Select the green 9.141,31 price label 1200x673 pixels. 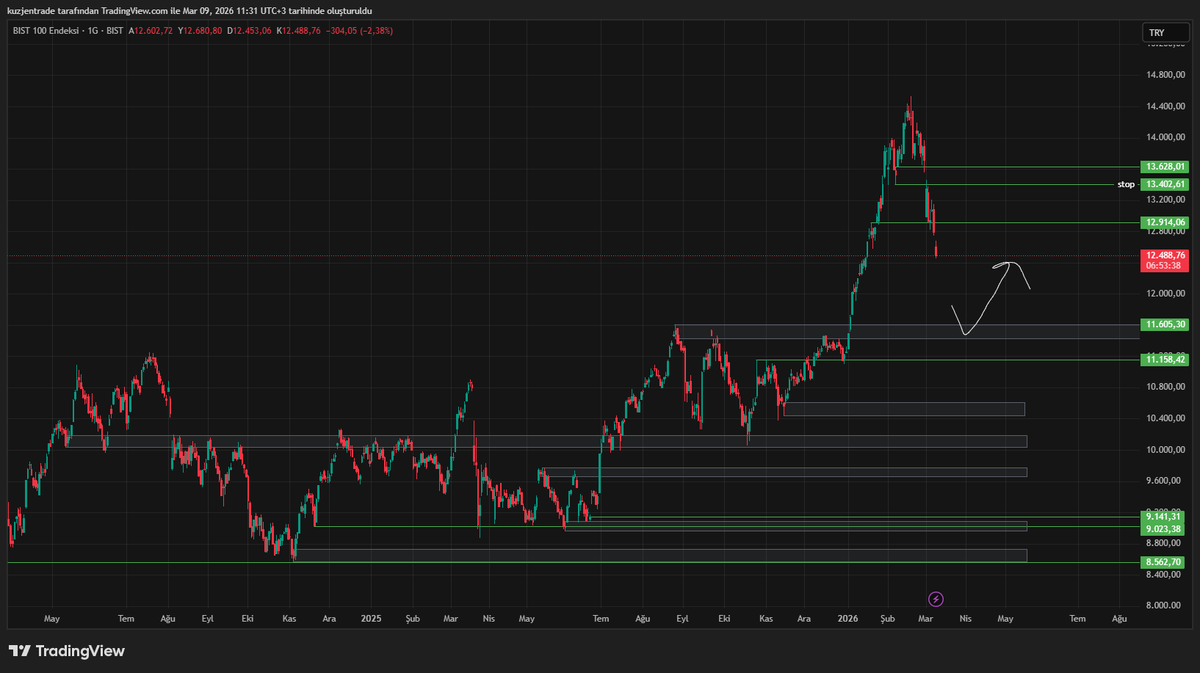pos(1165,516)
